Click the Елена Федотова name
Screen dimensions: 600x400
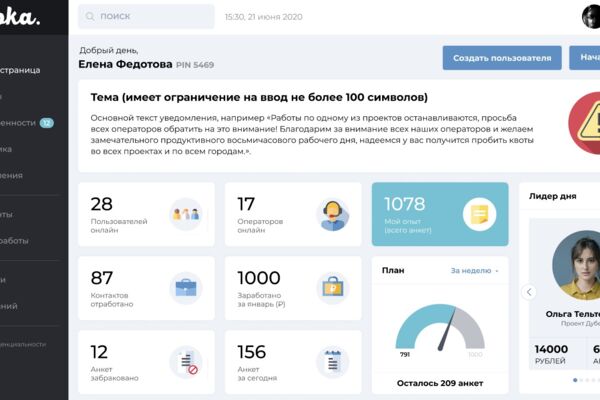click(125, 64)
